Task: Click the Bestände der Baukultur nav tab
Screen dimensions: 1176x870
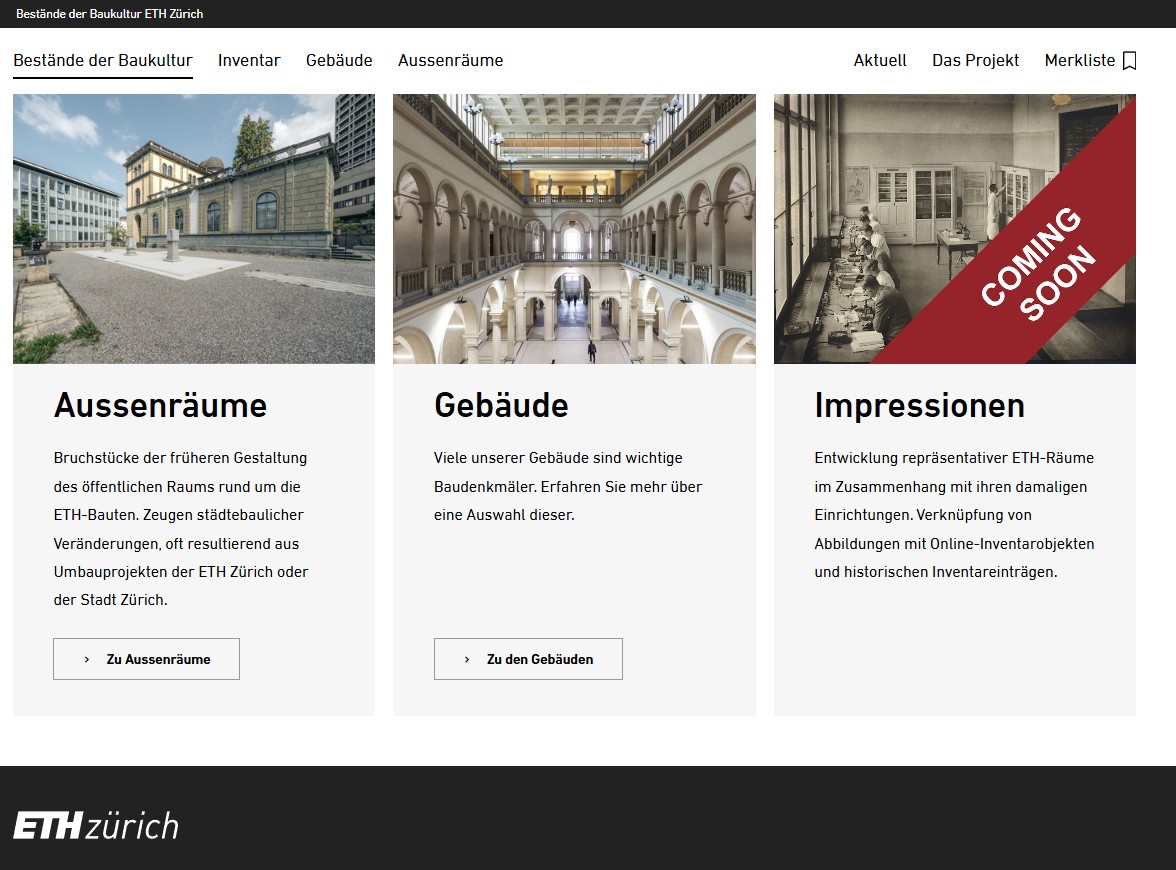Action: click(102, 60)
